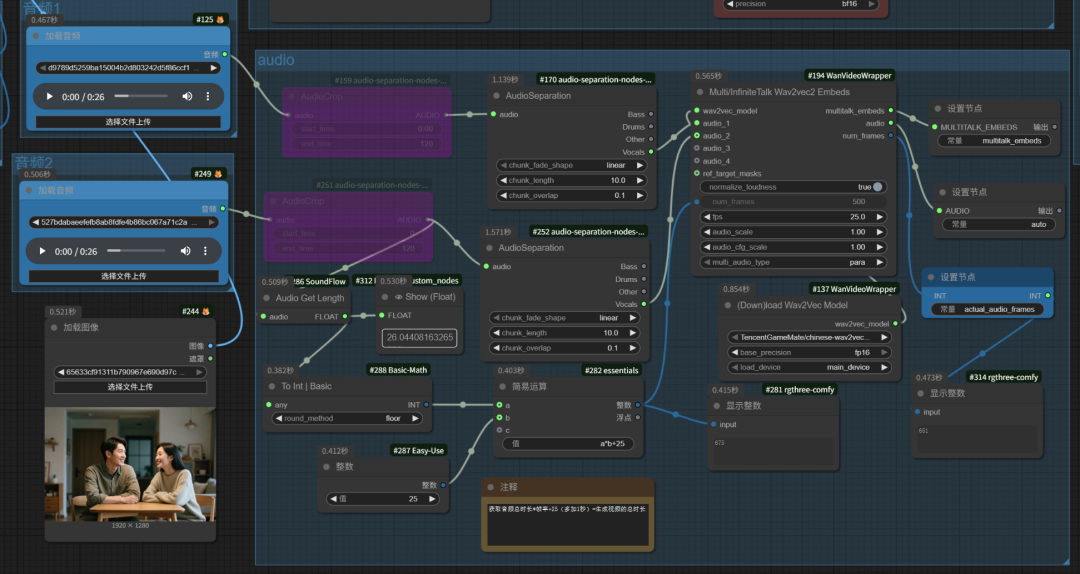1080x574 pixels.
Task: Click previous arrow on audio file 527bdabaeefefb selector
Action: click(x=35, y=223)
